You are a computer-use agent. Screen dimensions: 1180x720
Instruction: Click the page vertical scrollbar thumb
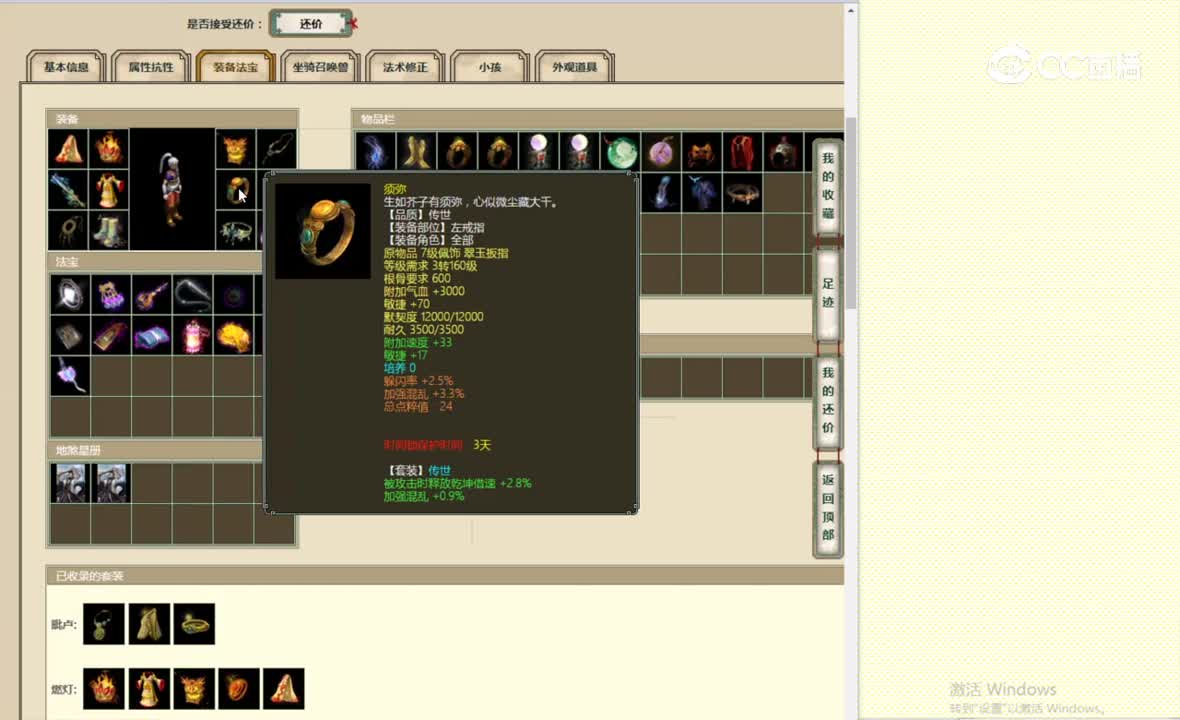pyautogui.click(x=851, y=213)
